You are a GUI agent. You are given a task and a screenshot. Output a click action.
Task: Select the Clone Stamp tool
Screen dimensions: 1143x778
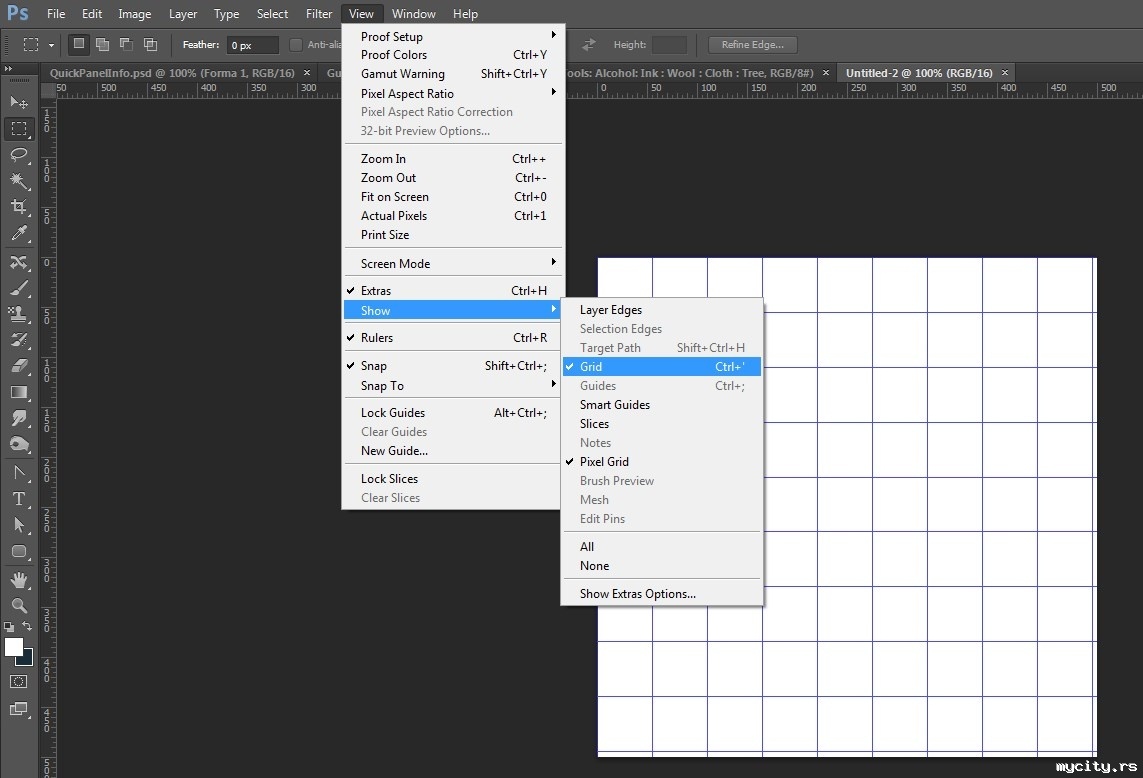19,314
